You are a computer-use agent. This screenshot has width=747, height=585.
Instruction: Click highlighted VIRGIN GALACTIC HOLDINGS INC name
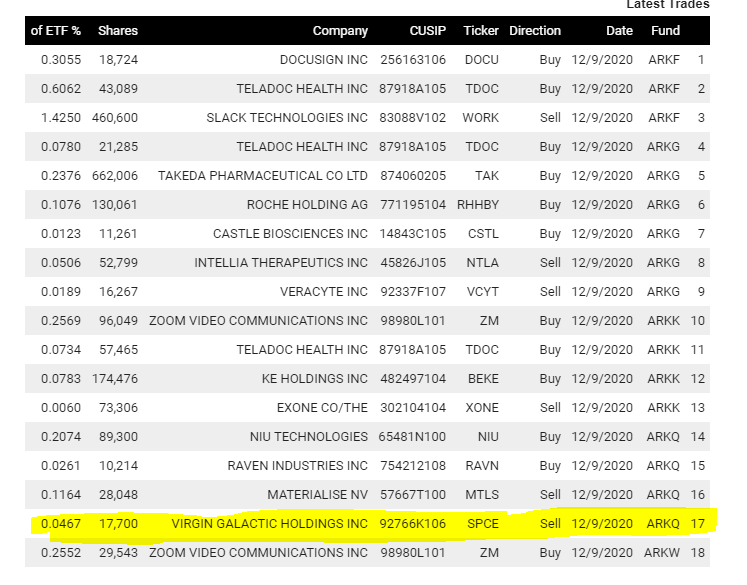tap(270, 524)
